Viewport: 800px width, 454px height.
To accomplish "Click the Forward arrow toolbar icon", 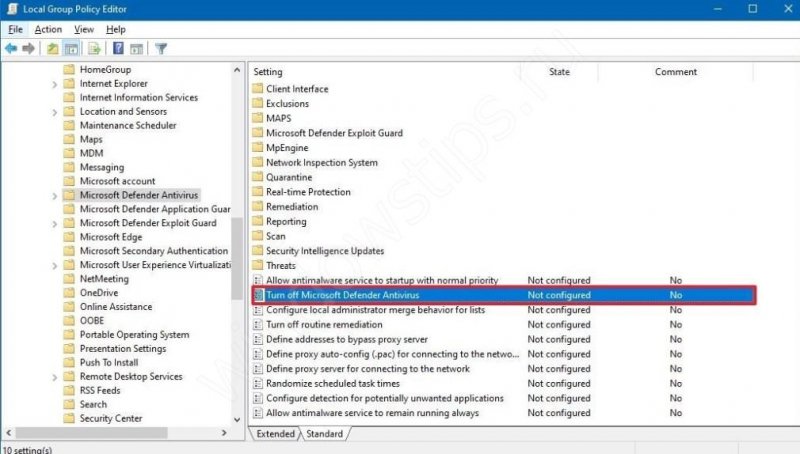I will coord(29,48).
